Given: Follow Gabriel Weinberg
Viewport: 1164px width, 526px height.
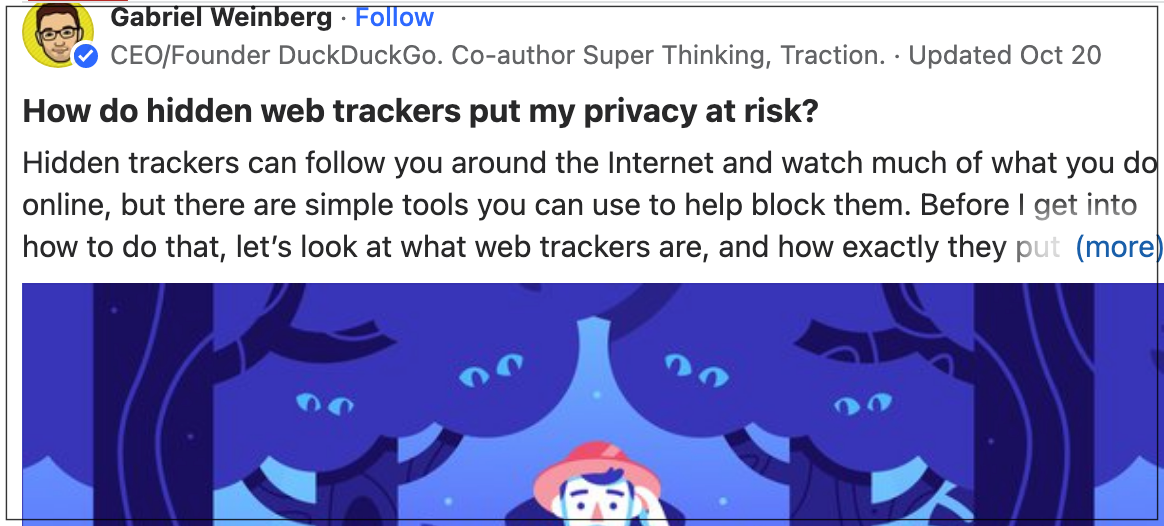Looking at the screenshot, I should pyautogui.click(x=394, y=17).
